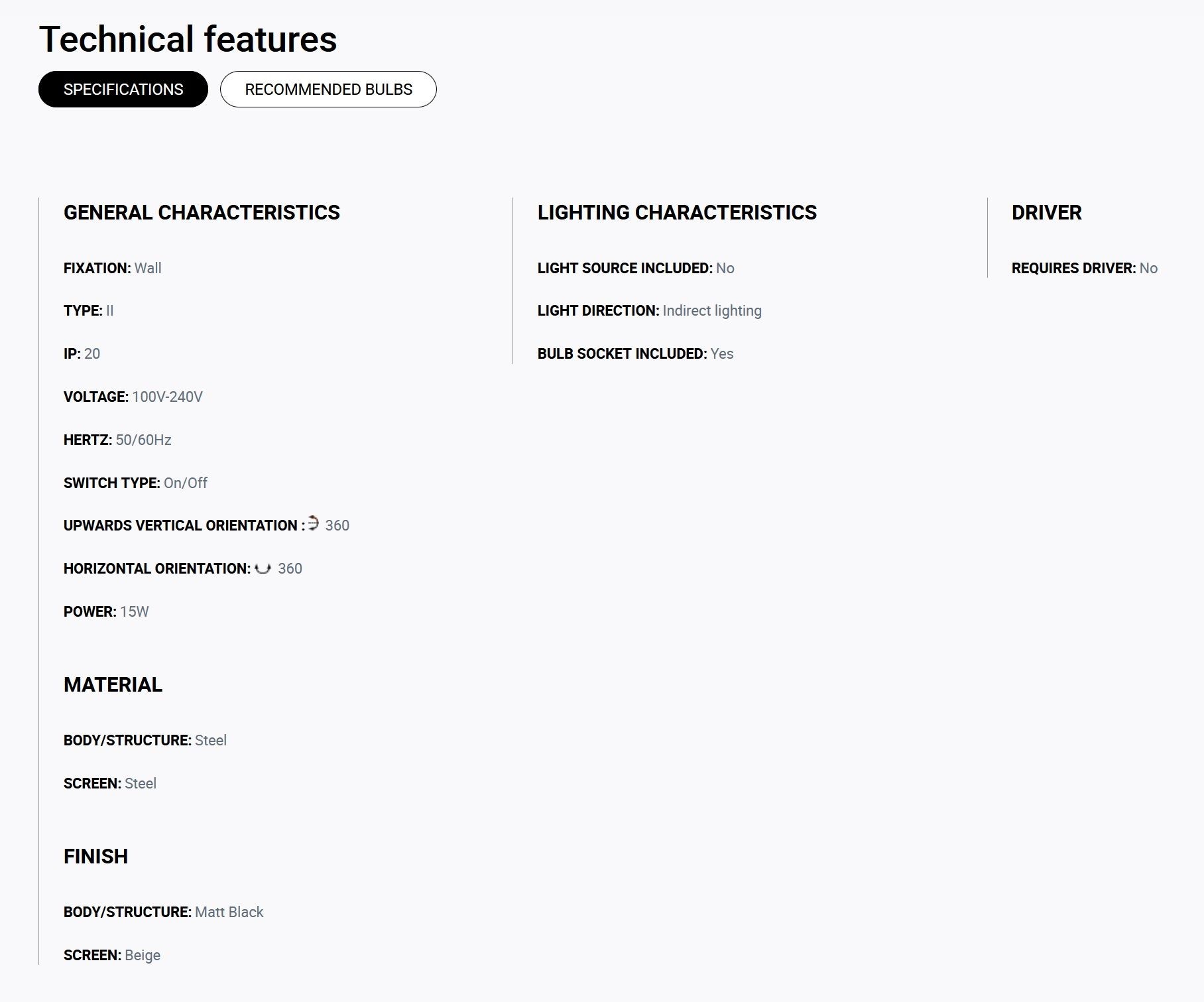This screenshot has height=1002, width=1204.
Task: Select the Matt Black finish text
Action: coord(229,912)
